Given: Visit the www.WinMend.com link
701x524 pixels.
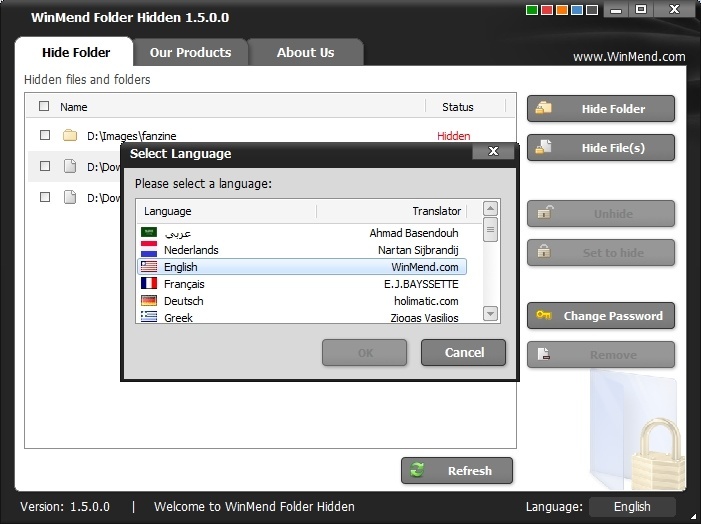Looking at the screenshot, I should [629, 57].
